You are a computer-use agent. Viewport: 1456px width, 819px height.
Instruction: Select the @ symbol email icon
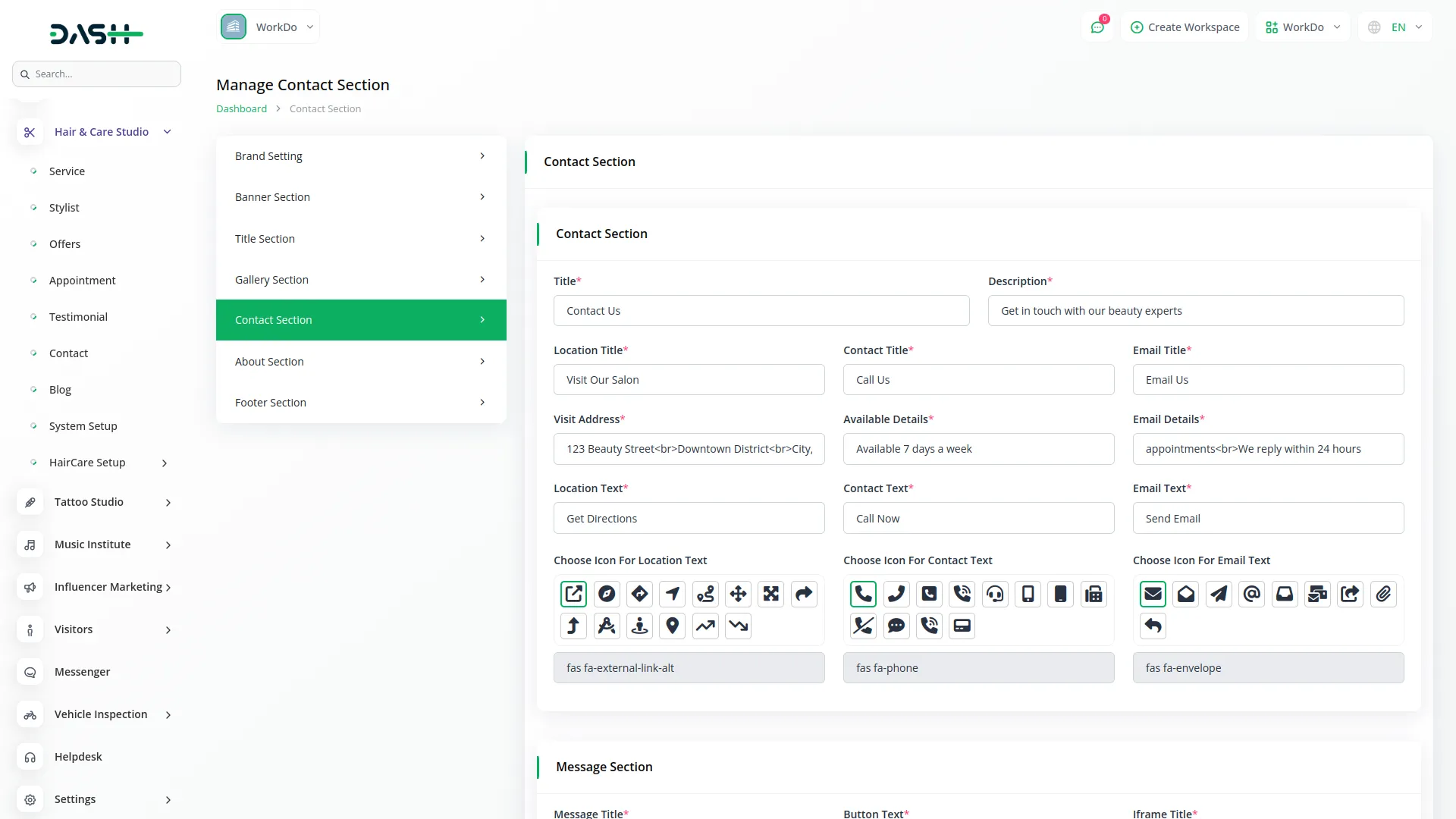[1252, 594]
